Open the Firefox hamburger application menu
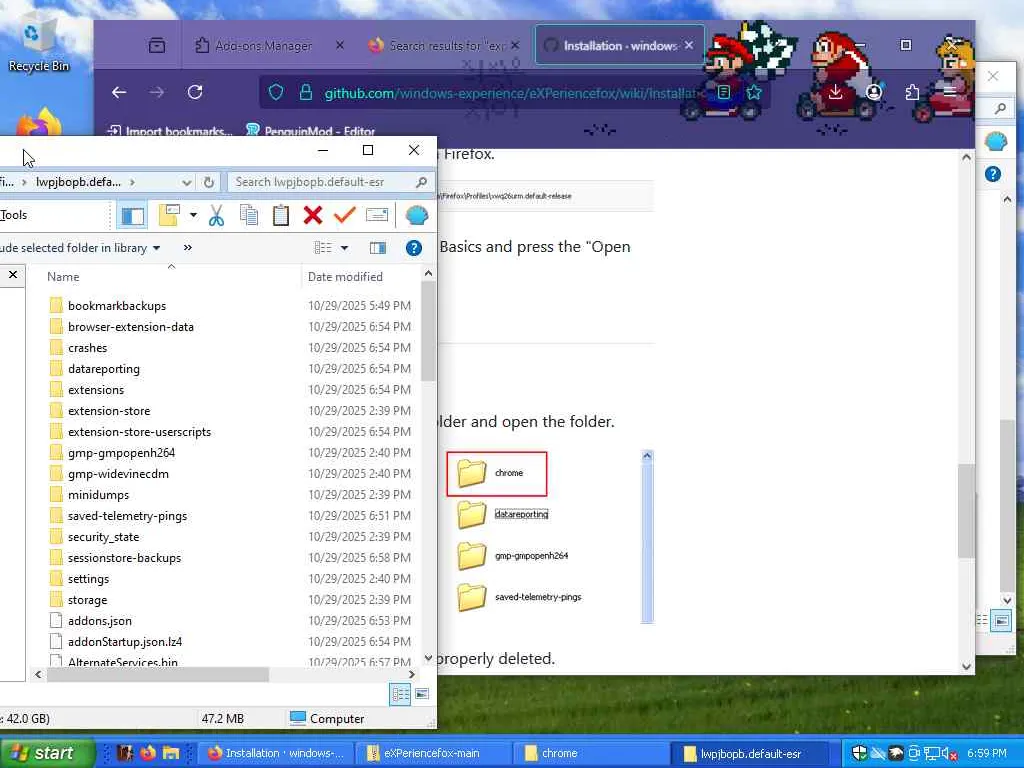The height and width of the screenshot is (768, 1024). (950, 93)
